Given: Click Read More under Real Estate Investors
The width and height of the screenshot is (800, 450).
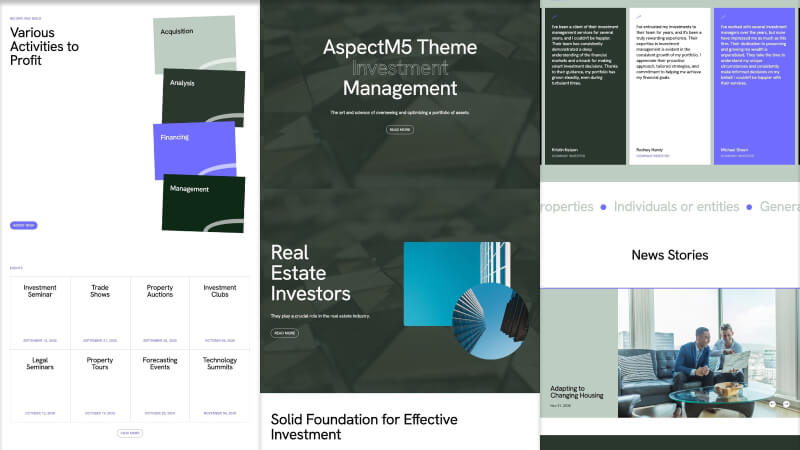Looking at the screenshot, I should (x=284, y=333).
